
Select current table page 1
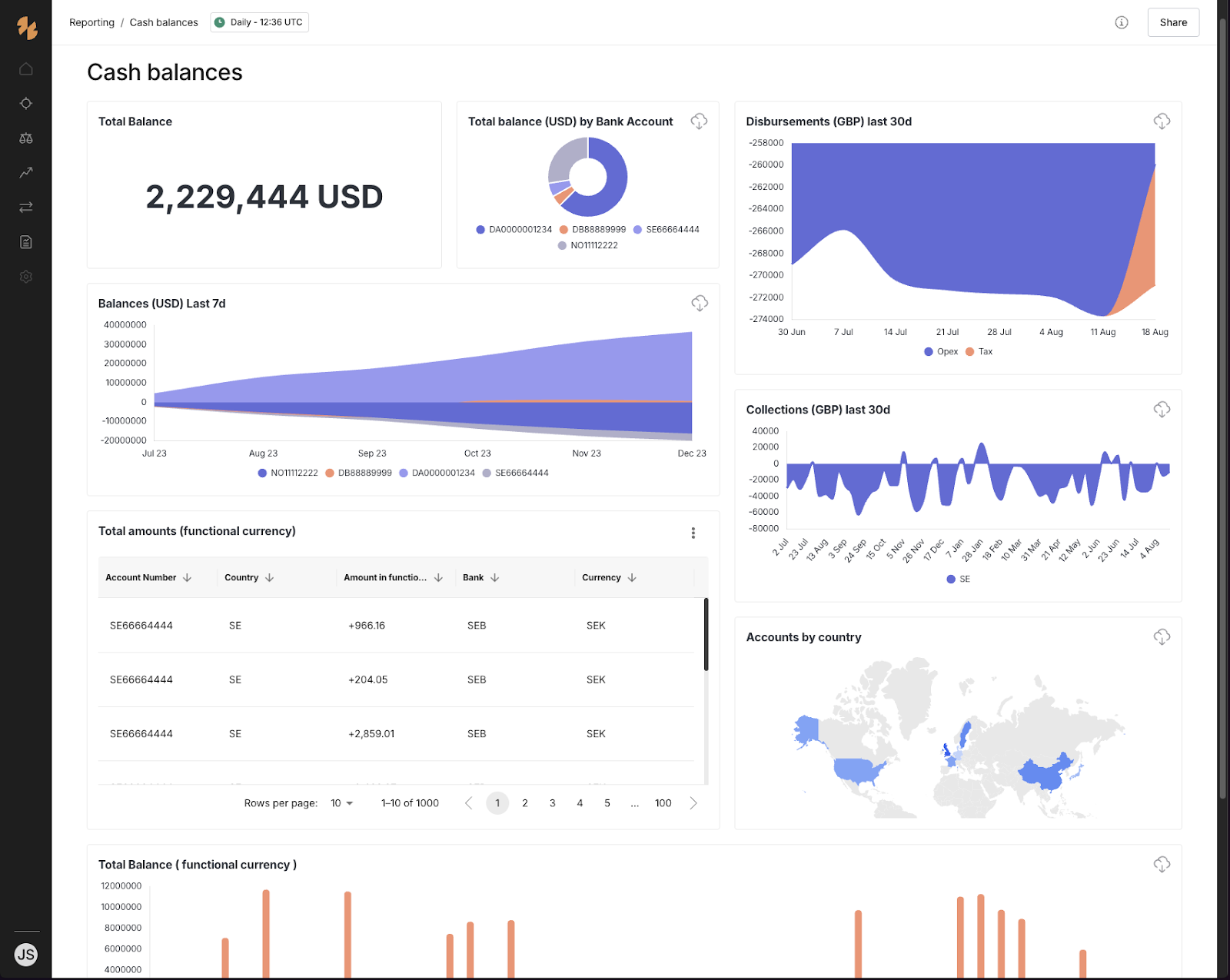pos(497,803)
